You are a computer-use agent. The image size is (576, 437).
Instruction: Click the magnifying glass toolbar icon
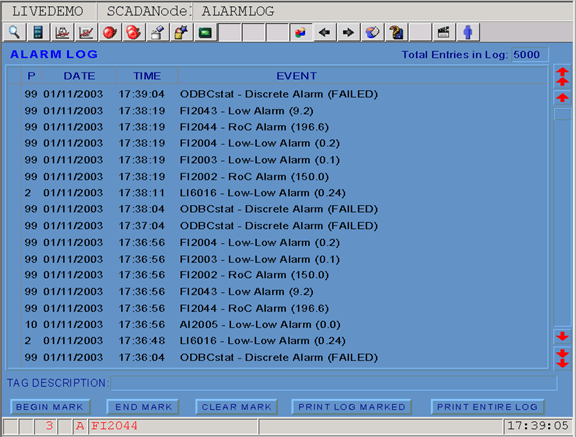coord(14,32)
